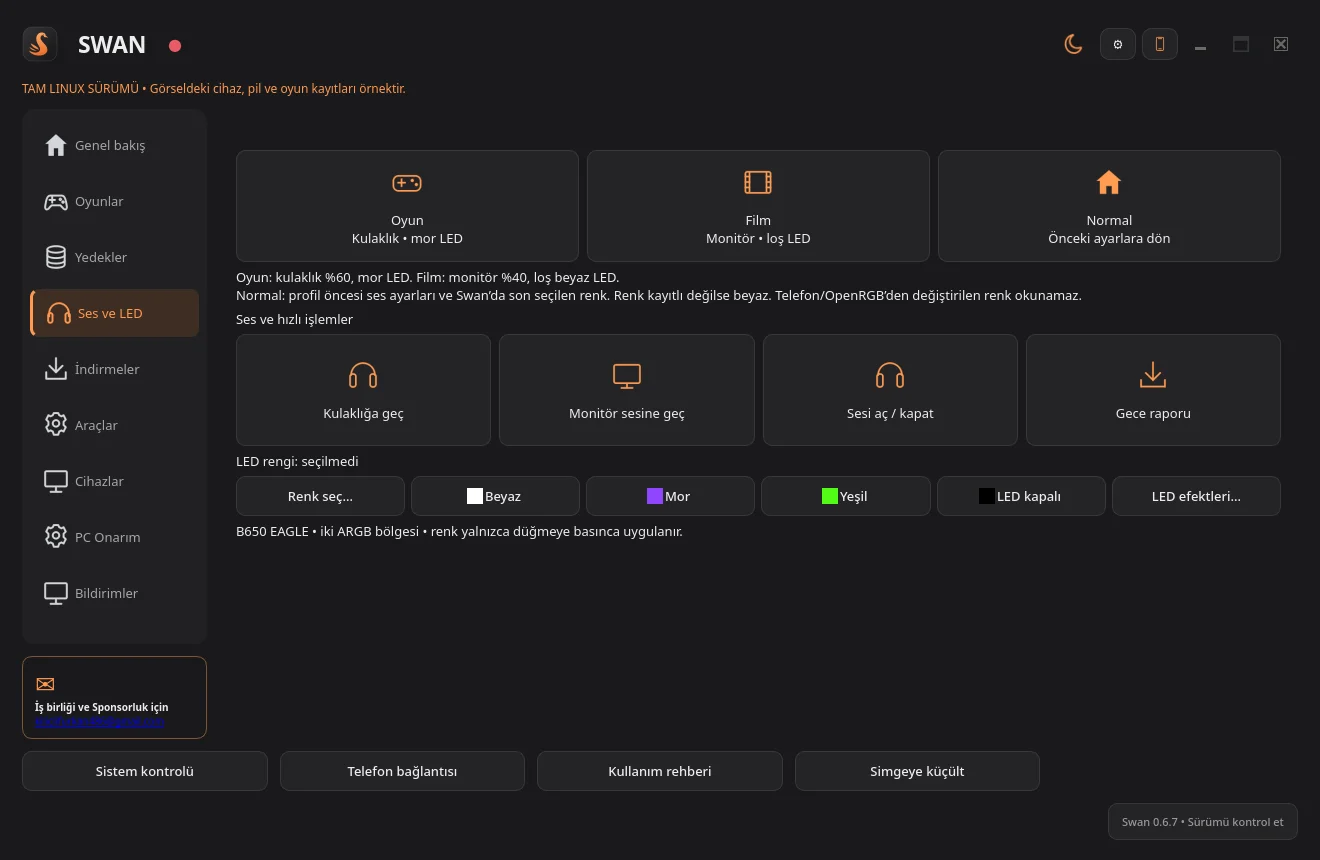This screenshot has height=860, width=1320.
Task: Click Sistem kontrolü button
Action: [145, 771]
